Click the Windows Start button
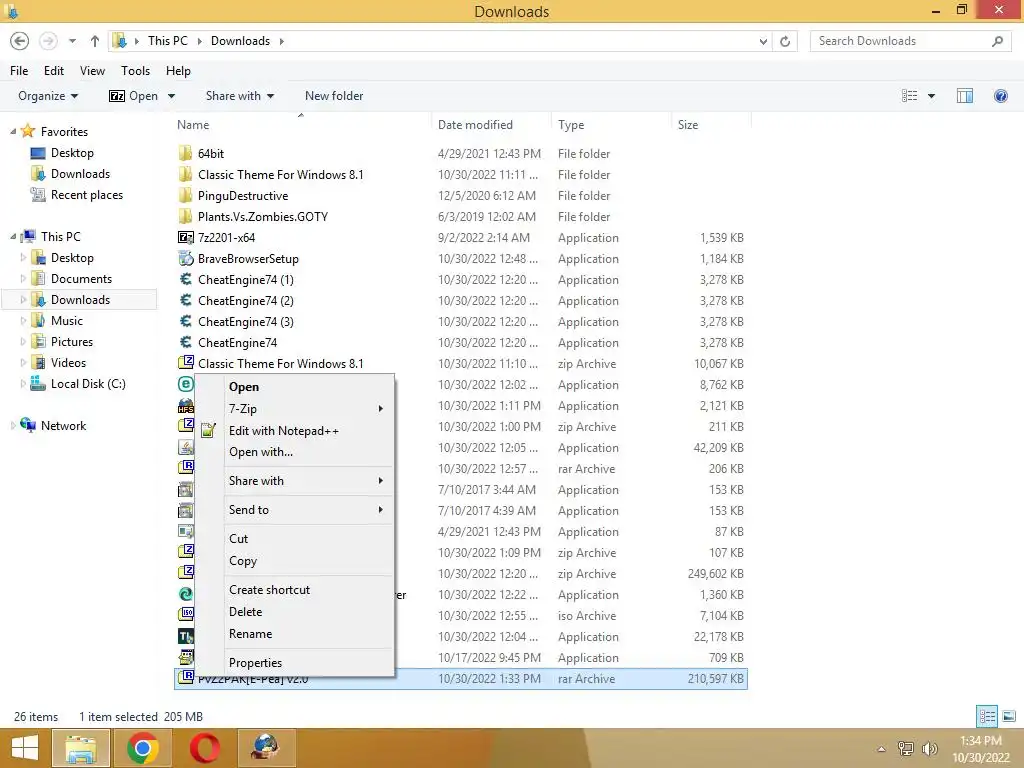The image size is (1024, 768). [x=25, y=748]
